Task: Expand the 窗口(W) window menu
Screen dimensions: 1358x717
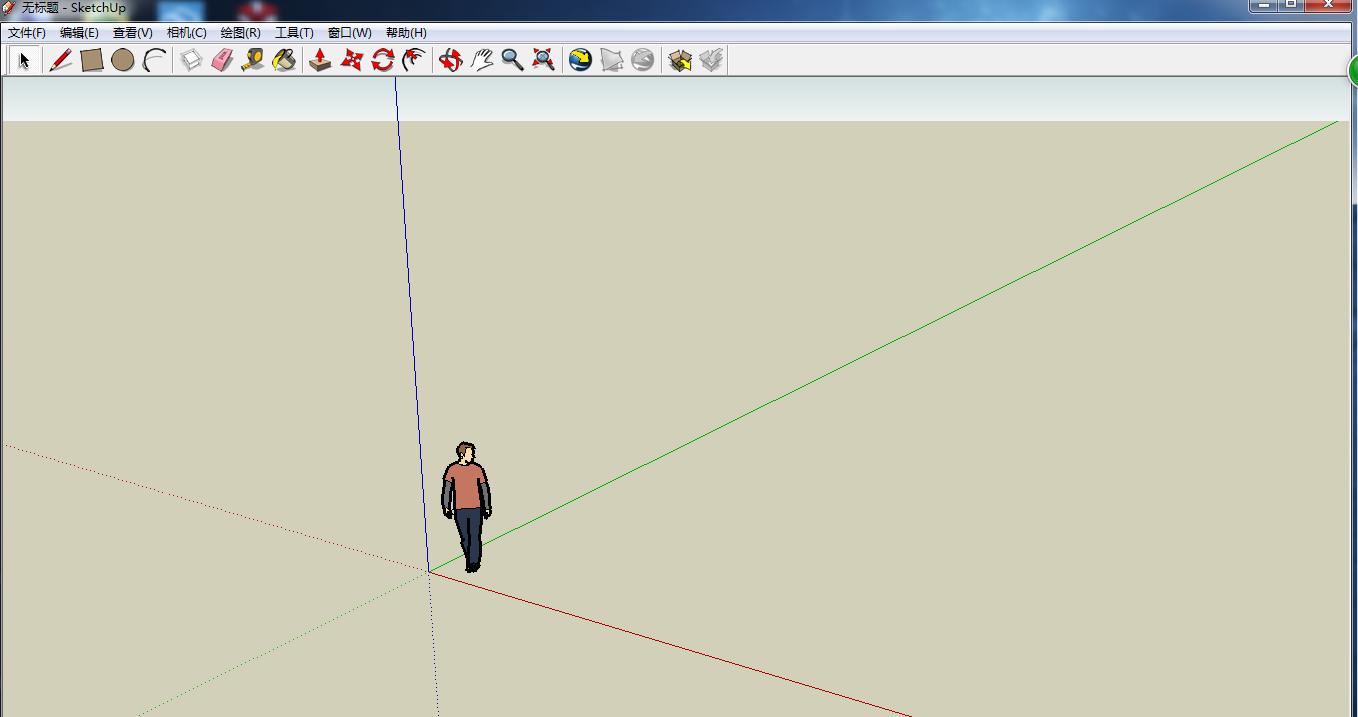Action: pyautogui.click(x=349, y=33)
